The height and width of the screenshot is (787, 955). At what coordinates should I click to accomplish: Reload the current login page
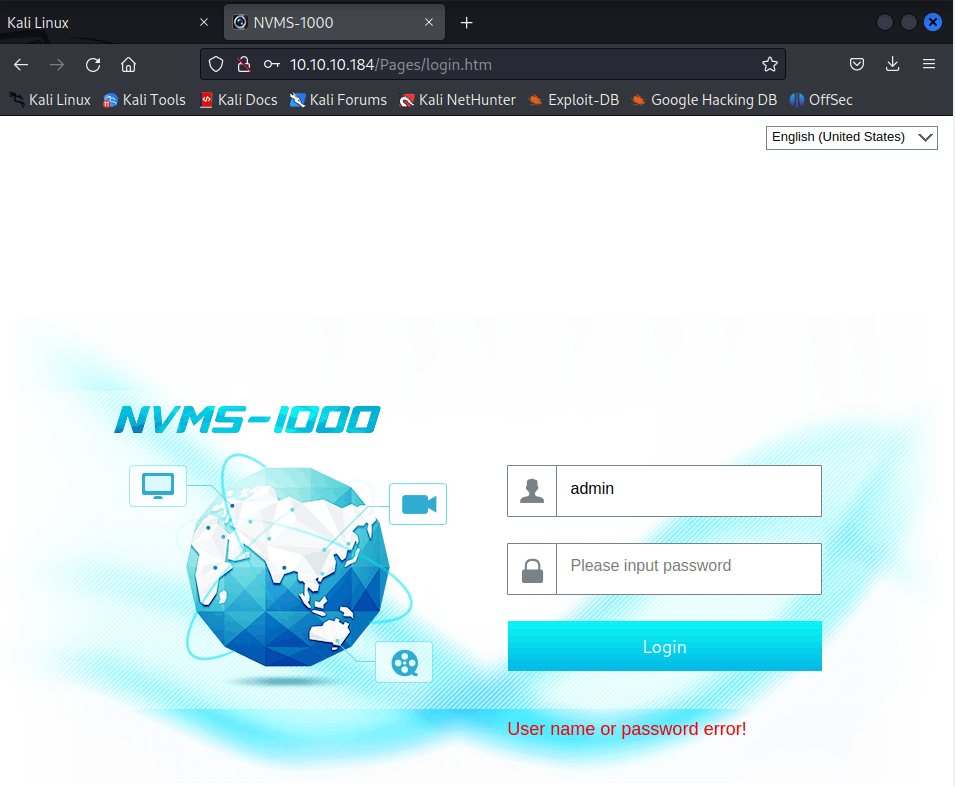(93, 65)
